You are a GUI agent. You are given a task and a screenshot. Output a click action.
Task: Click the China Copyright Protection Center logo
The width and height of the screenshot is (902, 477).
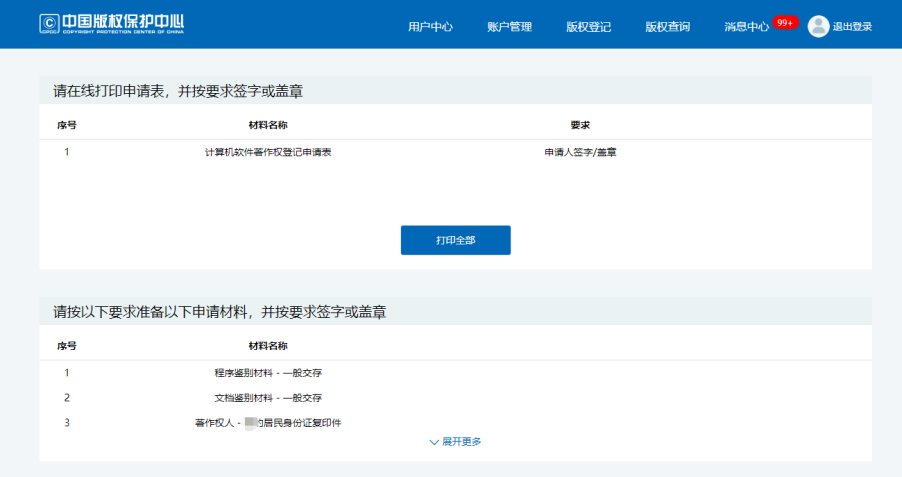click(x=112, y=24)
